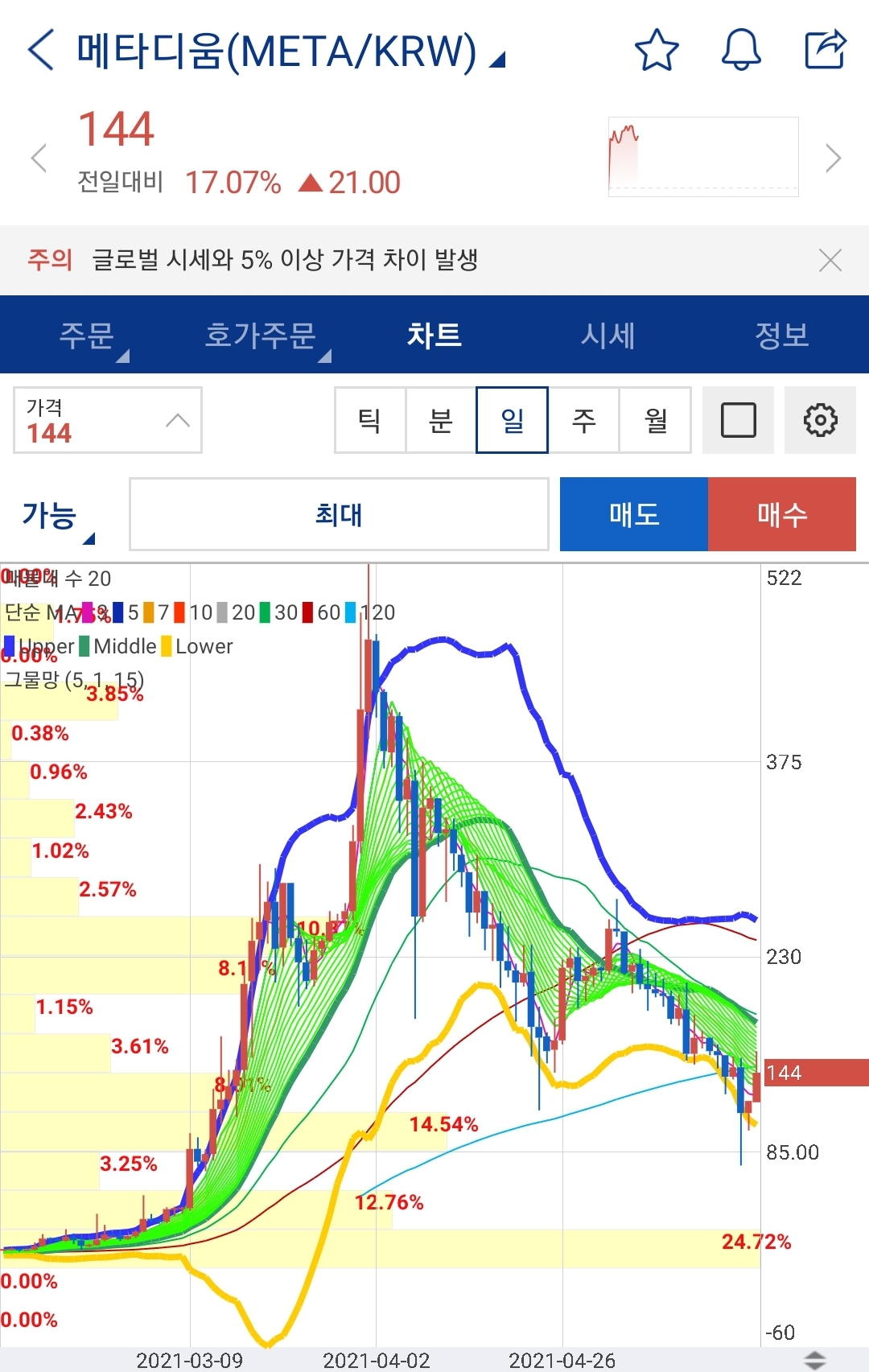The width and height of the screenshot is (869, 1372).
Task: Click the 2021-03-09 date label
Action: [x=190, y=1361]
